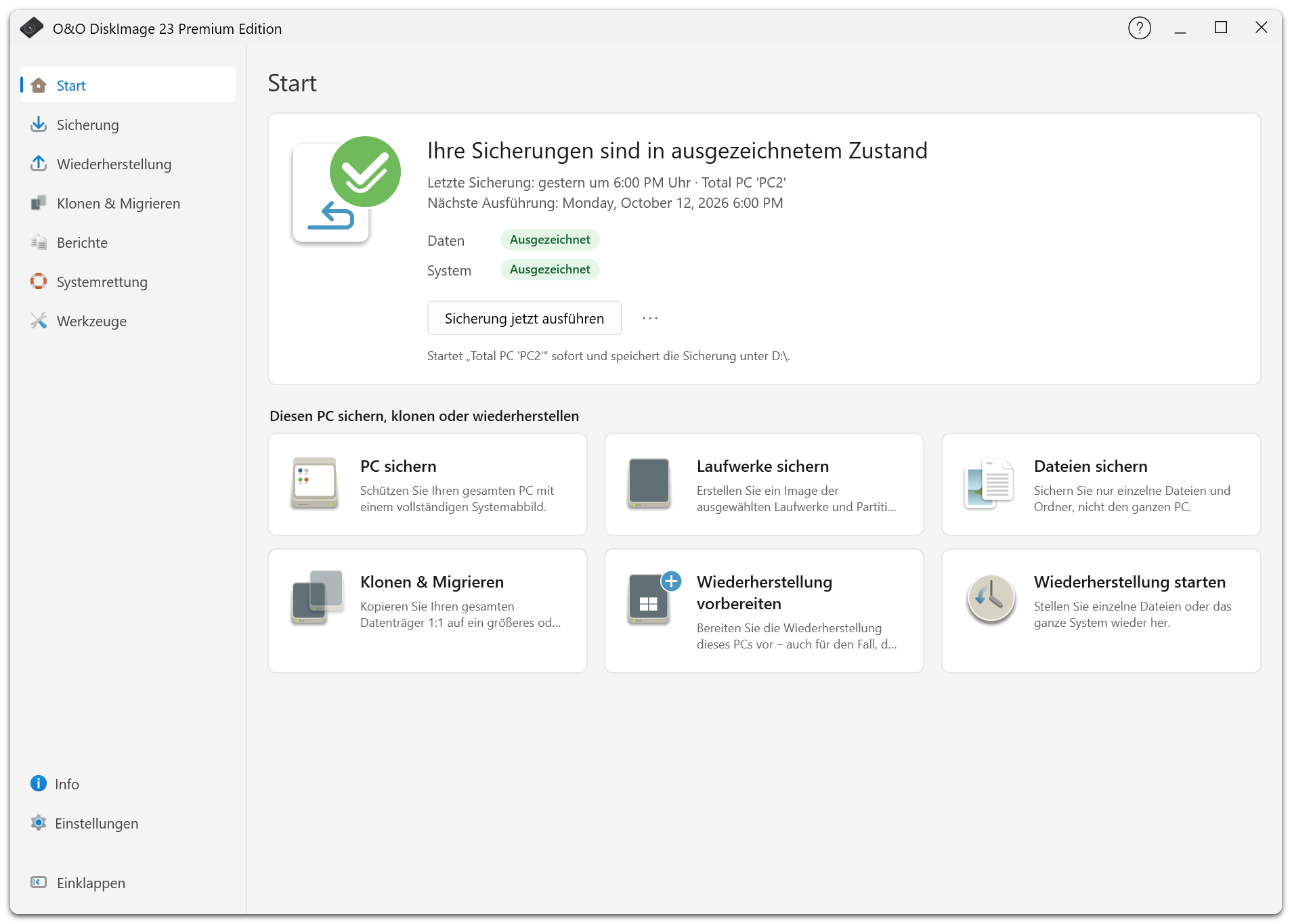The height and width of the screenshot is (924, 1292).
Task: Click the PC sichern computer icon
Action: tap(314, 483)
